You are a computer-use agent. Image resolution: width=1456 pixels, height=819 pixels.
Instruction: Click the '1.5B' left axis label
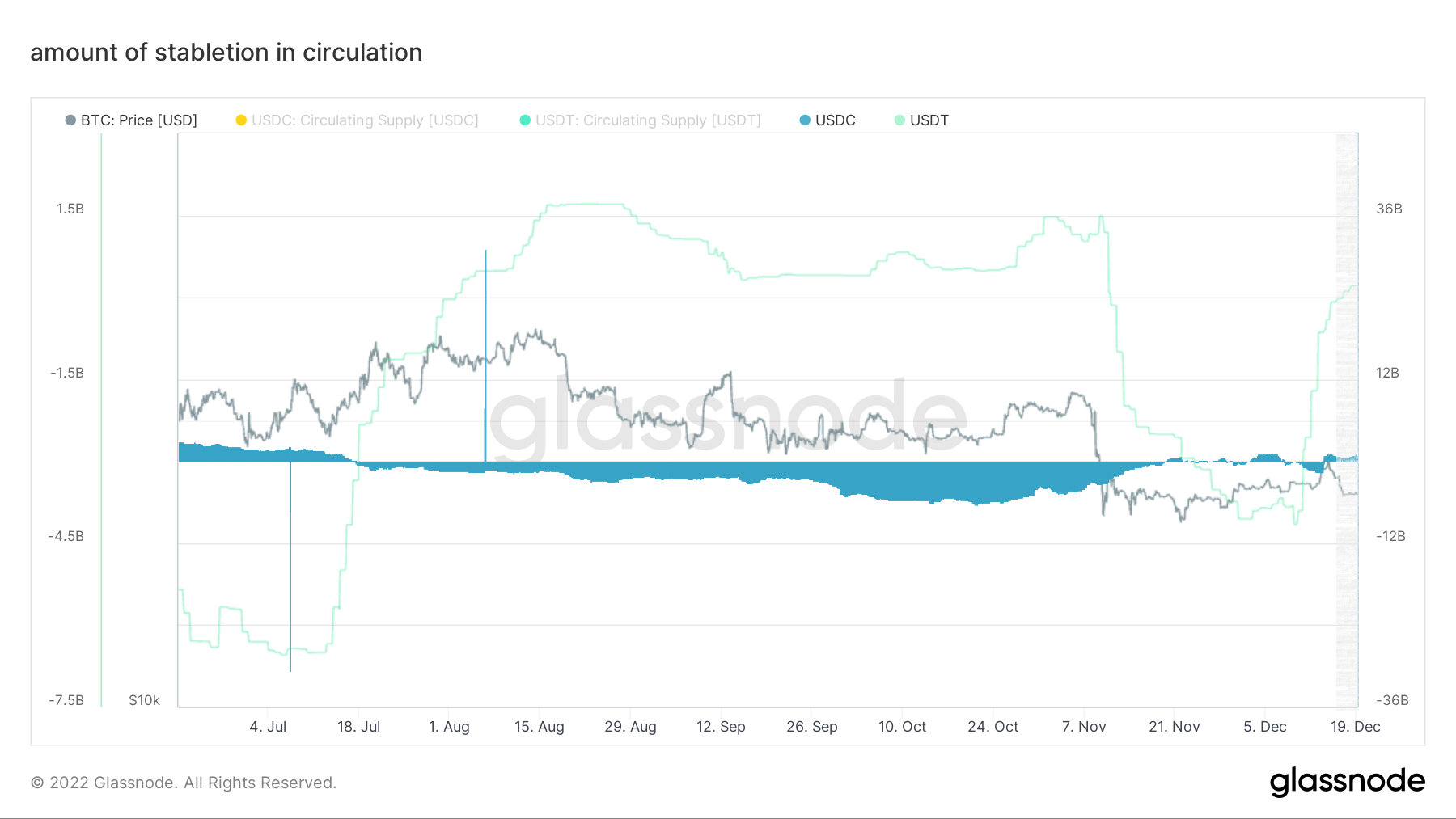click(x=70, y=209)
